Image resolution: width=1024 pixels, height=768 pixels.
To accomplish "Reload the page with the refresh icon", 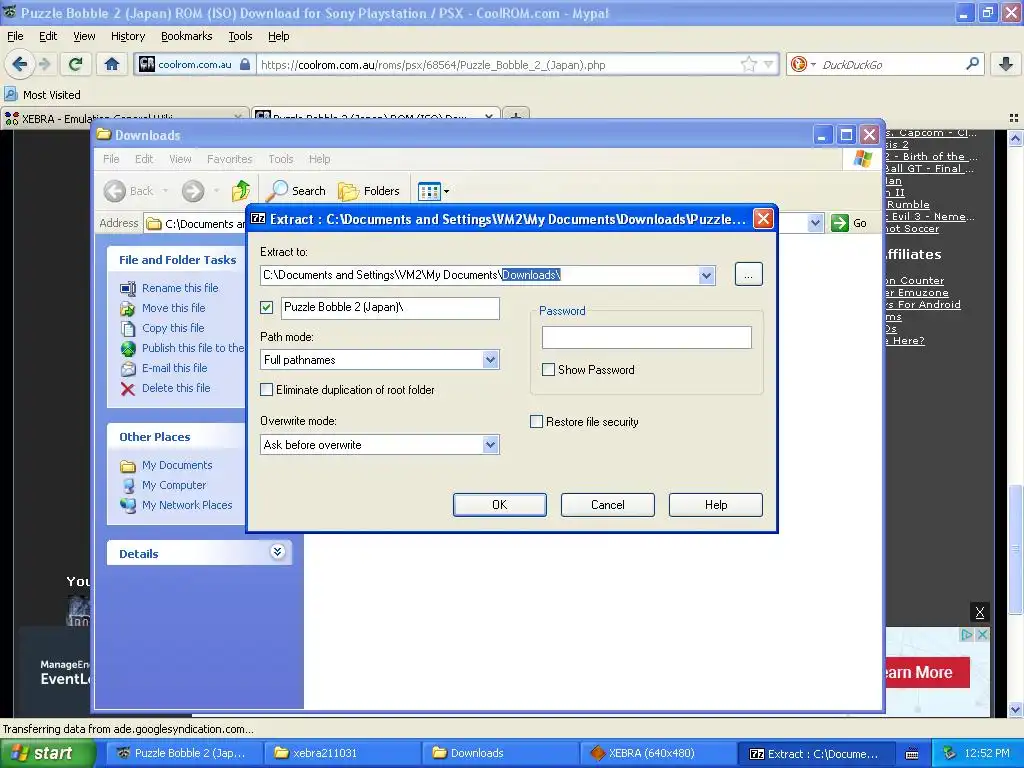I will point(75,64).
